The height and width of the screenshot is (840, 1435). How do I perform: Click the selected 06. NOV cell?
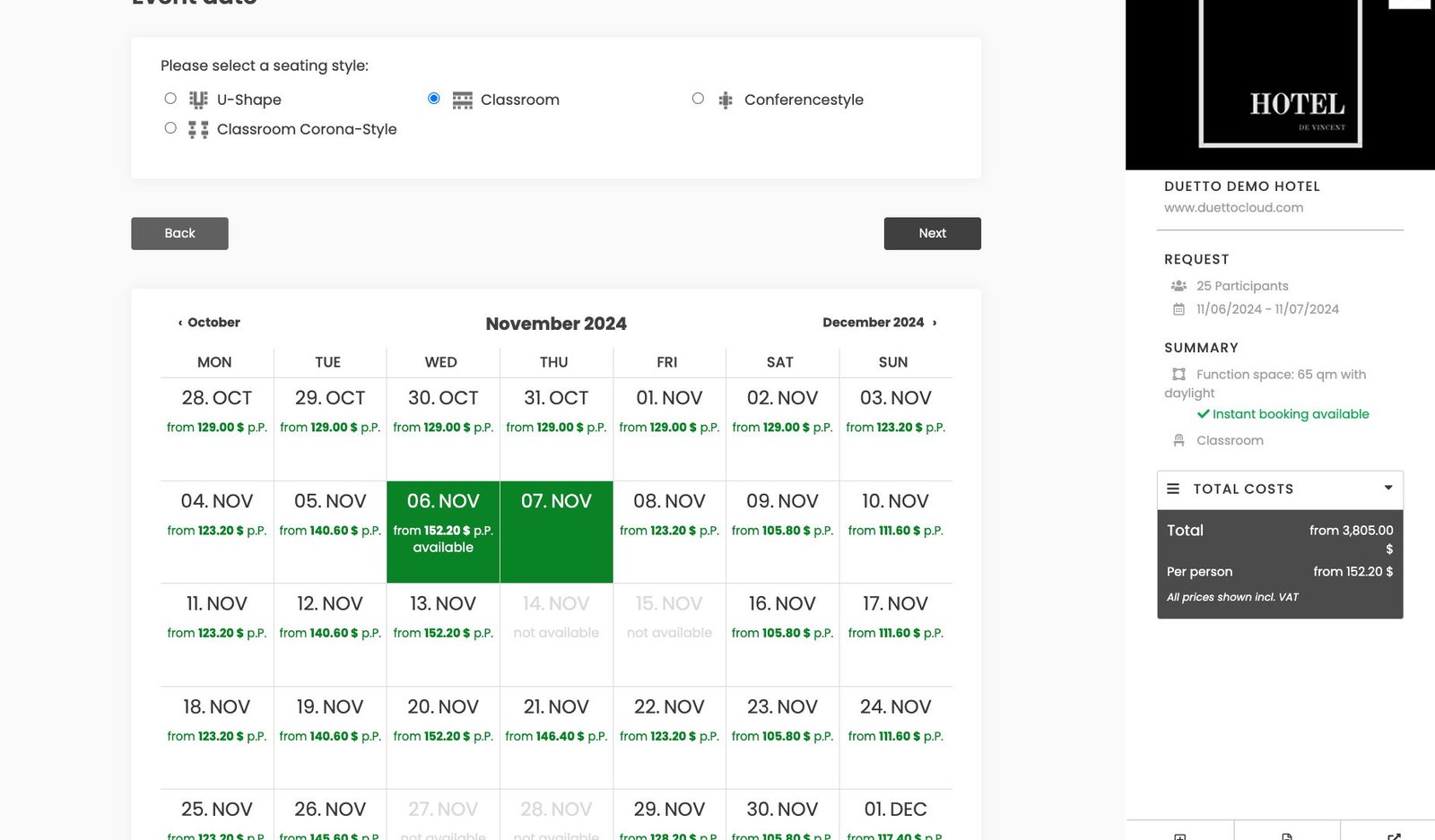click(443, 532)
